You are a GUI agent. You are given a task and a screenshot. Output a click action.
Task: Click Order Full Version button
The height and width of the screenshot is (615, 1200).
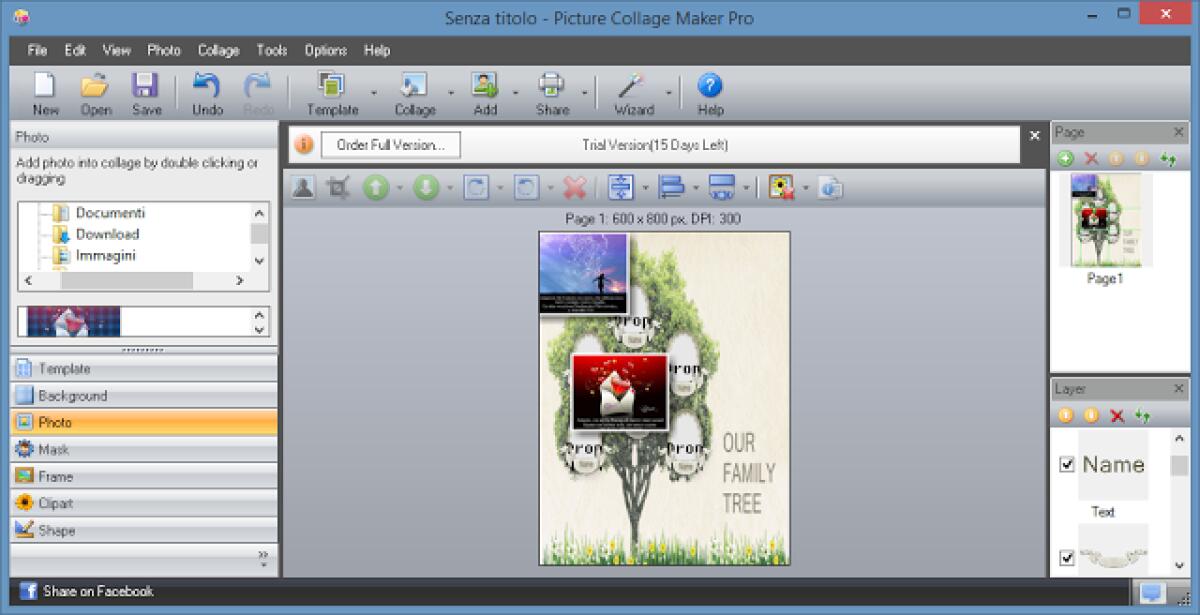tap(387, 144)
